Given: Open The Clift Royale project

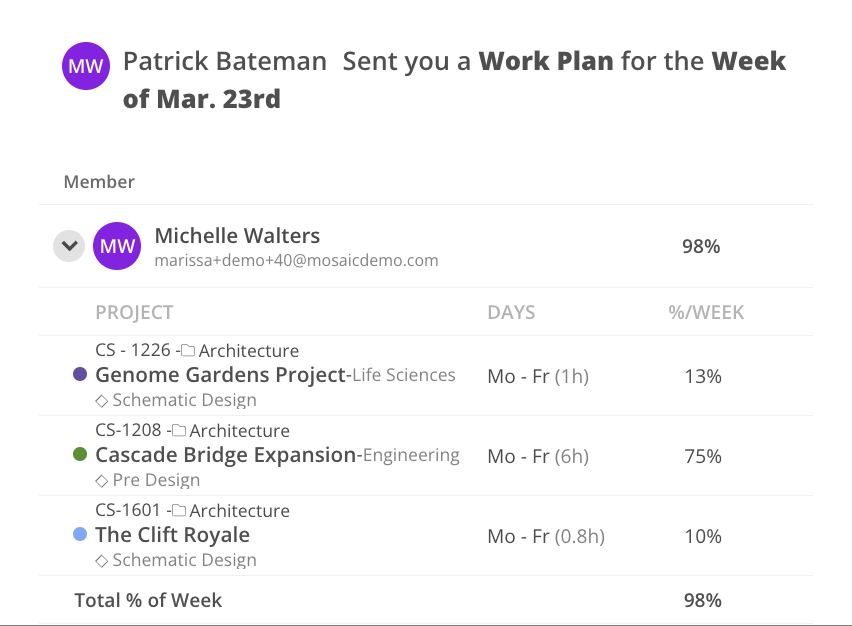Looking at the screenshot, I should (x=172, y=535).
